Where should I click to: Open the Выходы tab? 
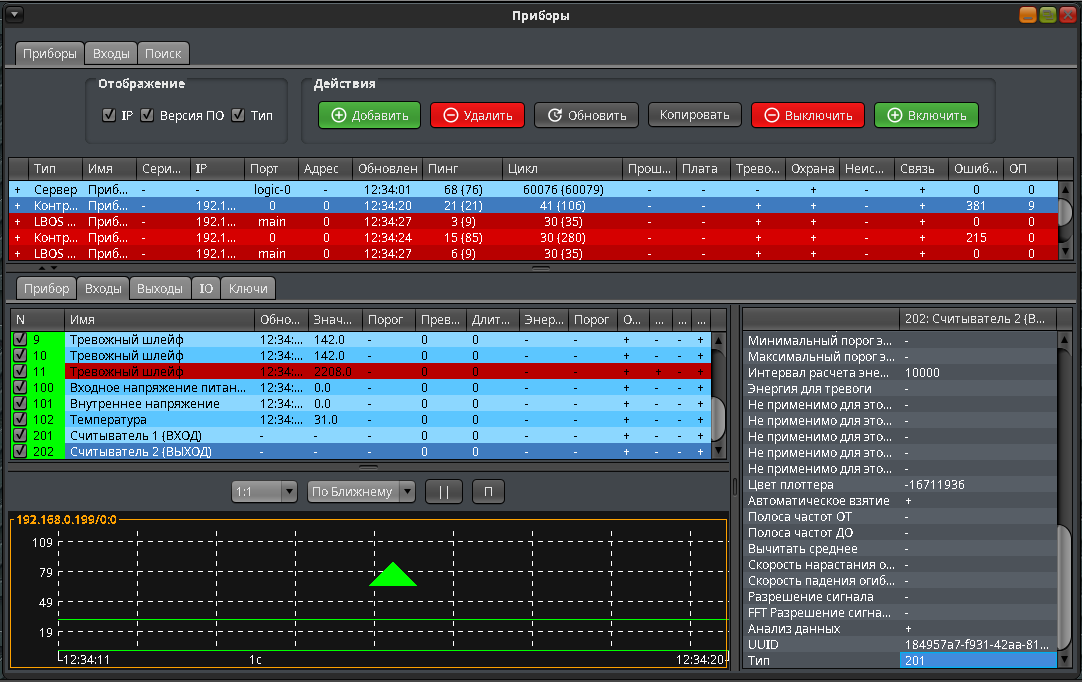[x=159, y=289]
